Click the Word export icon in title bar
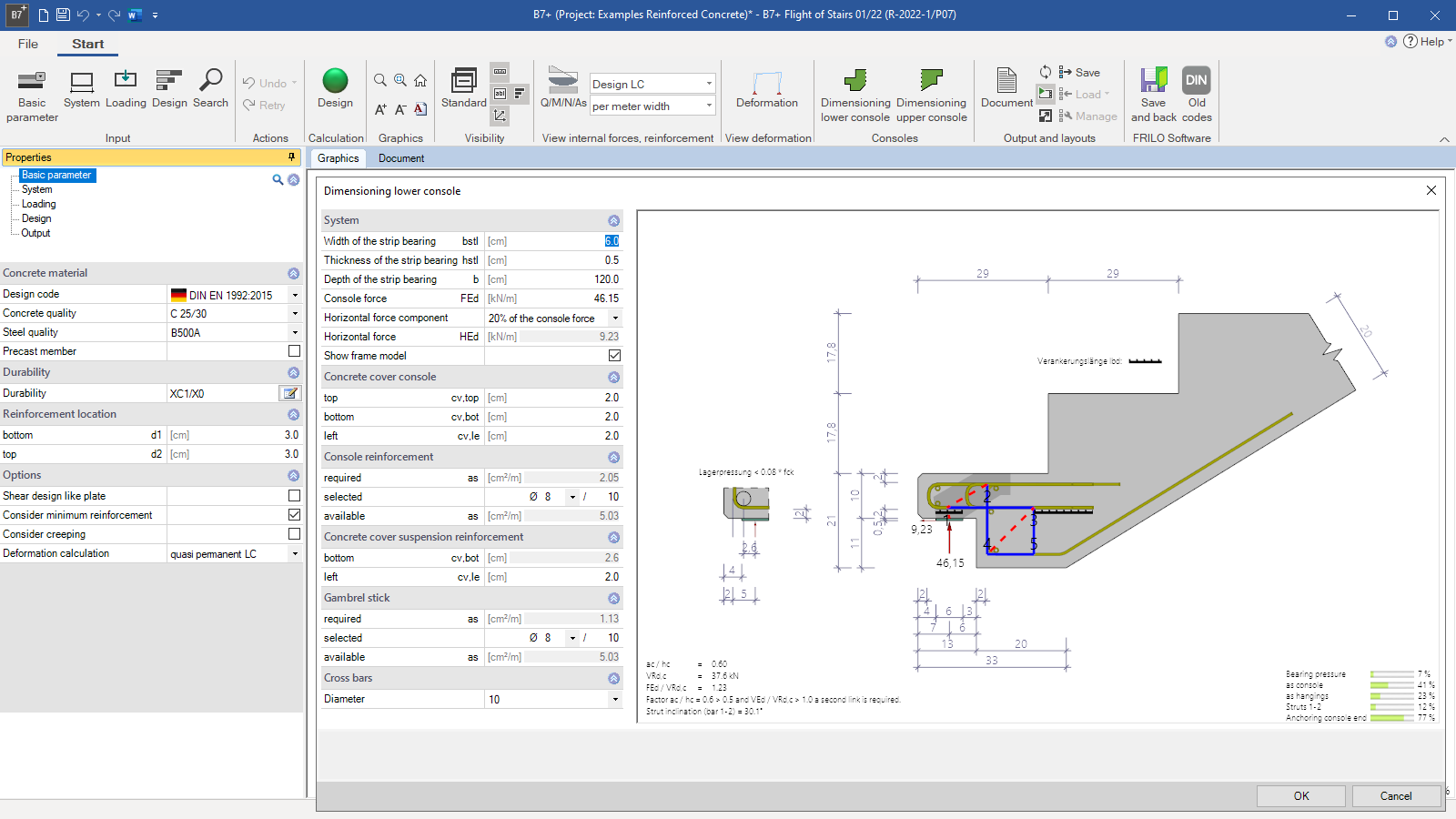The height and width of the screenshot is (819, 1456). [x=135, y=15]
